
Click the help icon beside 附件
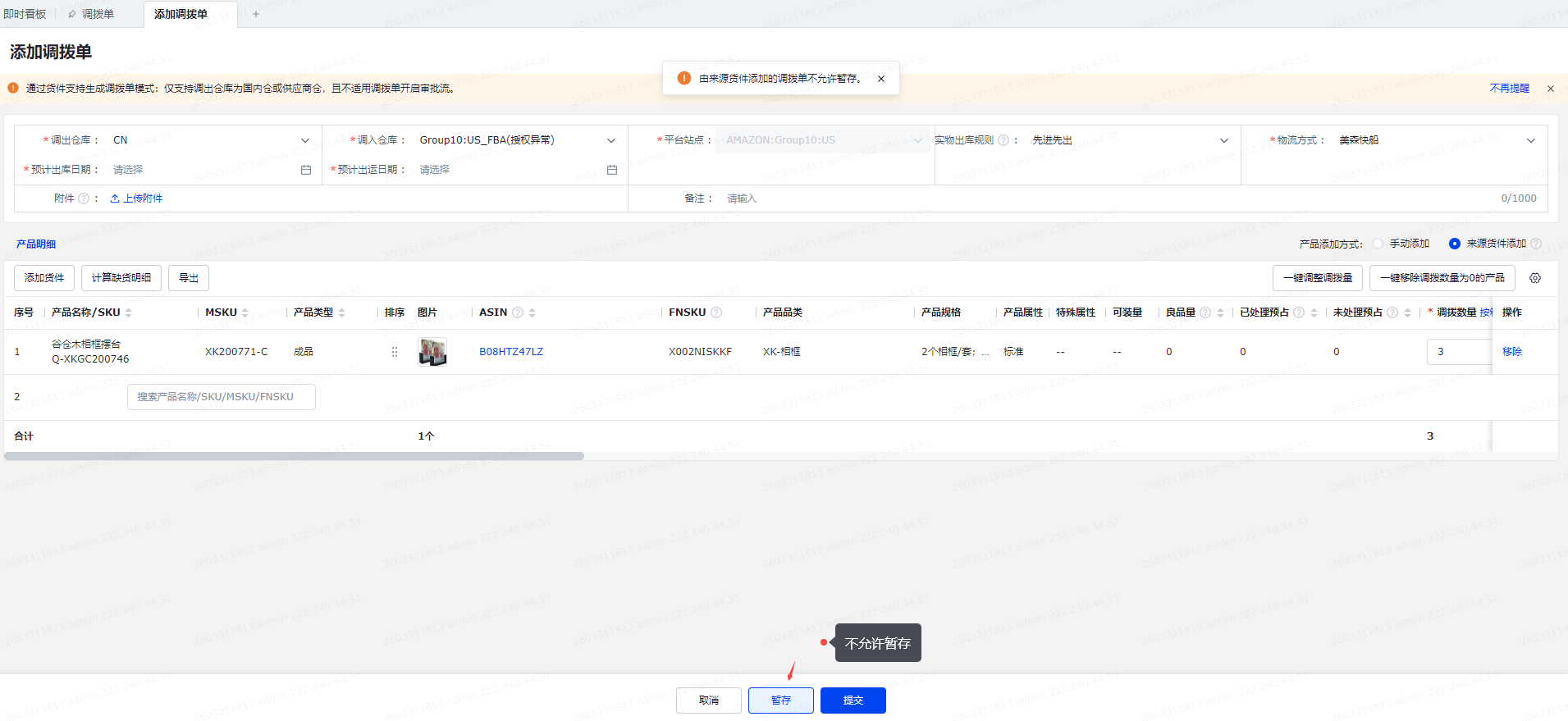coord(84,199)
